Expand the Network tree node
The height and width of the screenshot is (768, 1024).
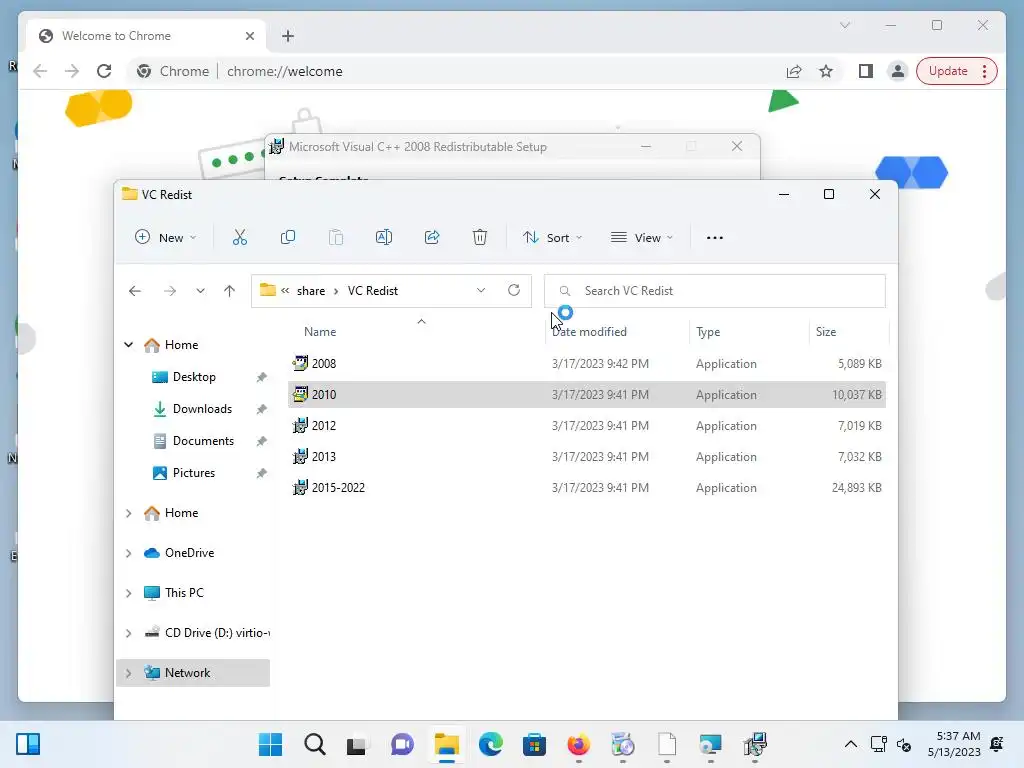coord(129,673)
